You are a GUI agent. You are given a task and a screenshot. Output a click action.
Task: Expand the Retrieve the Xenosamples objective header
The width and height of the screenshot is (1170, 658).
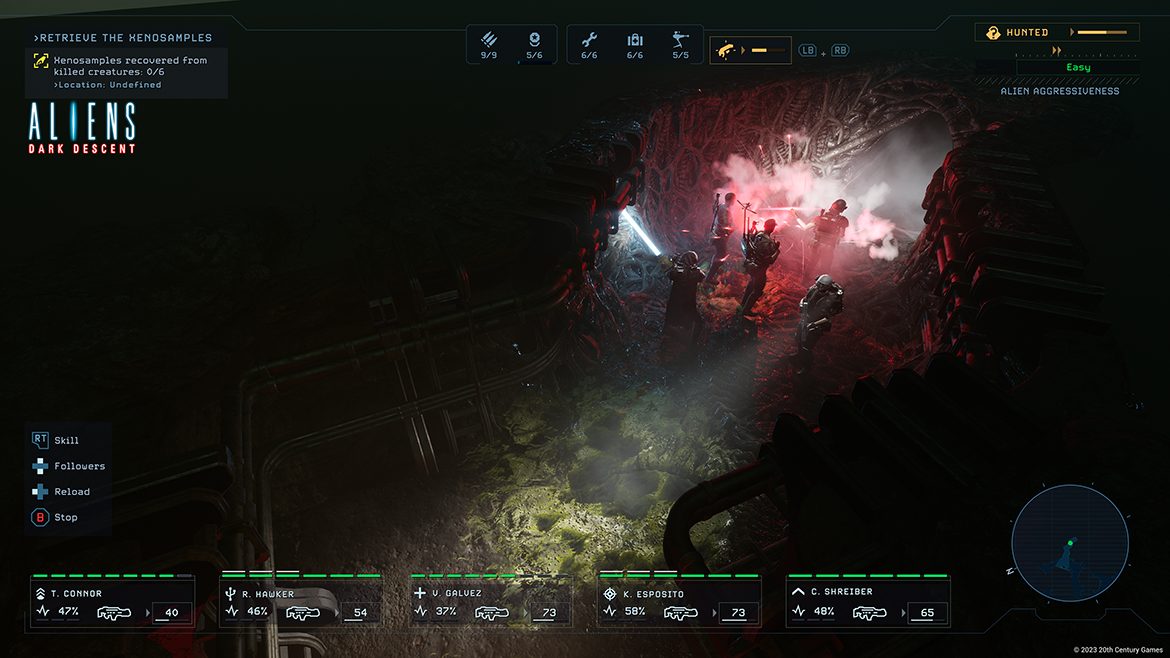click(x=123, y=38)
